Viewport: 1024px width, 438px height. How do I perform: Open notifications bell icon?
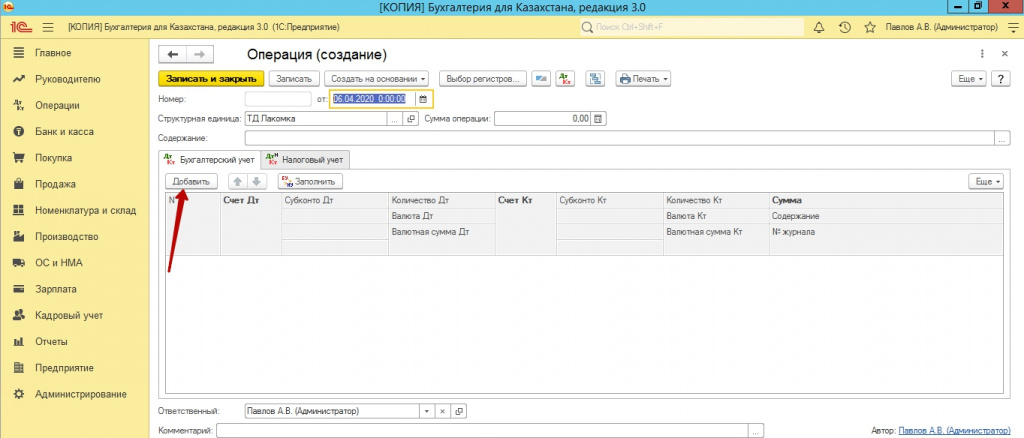pyautogui.click(x=819, y=27)
